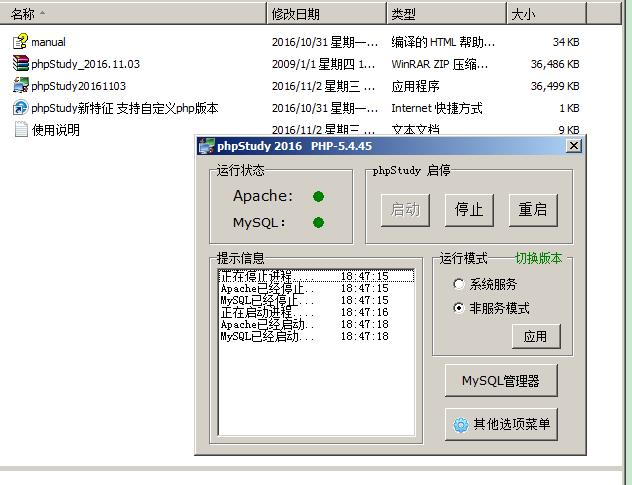
Task: Click the Internet shortcut icon for phpStudy新特征
Action: tap(20, 108)
